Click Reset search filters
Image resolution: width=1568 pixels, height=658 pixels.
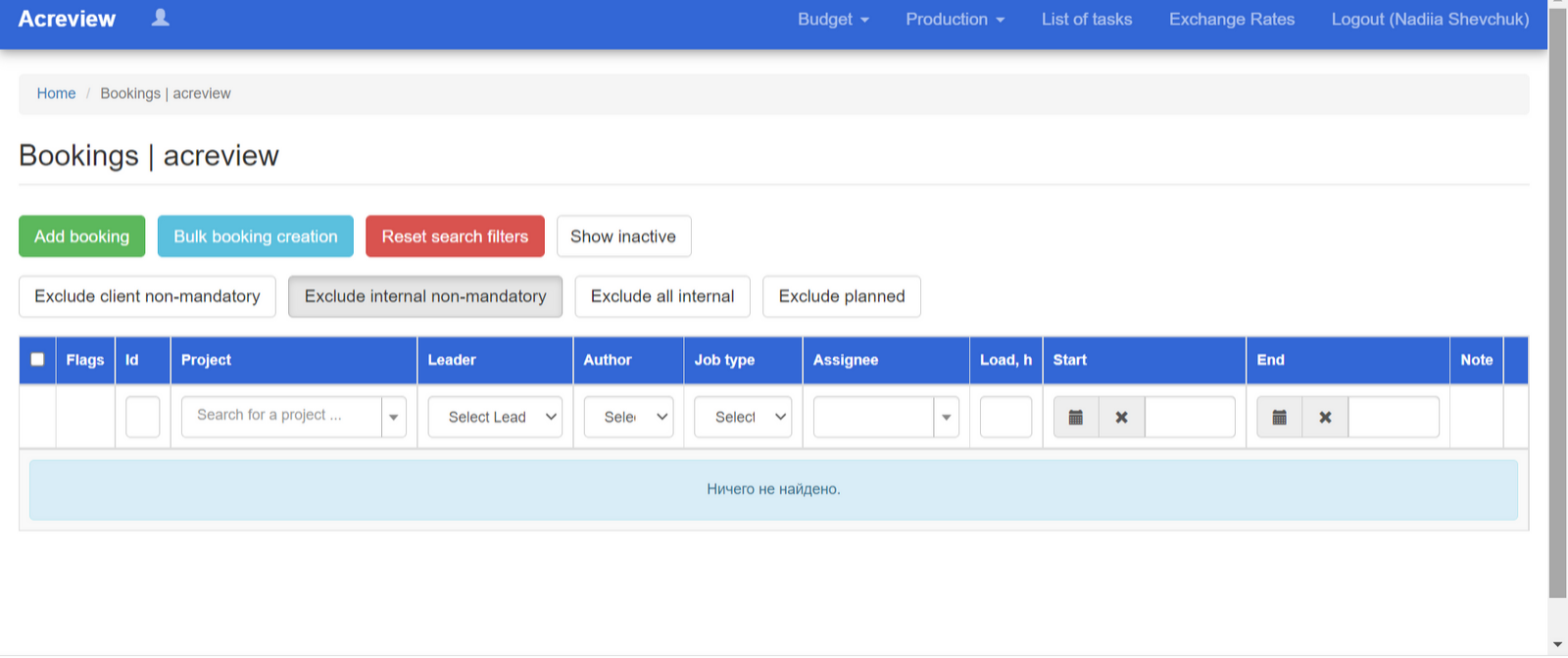pyautogui.click(x=455, y=236)
